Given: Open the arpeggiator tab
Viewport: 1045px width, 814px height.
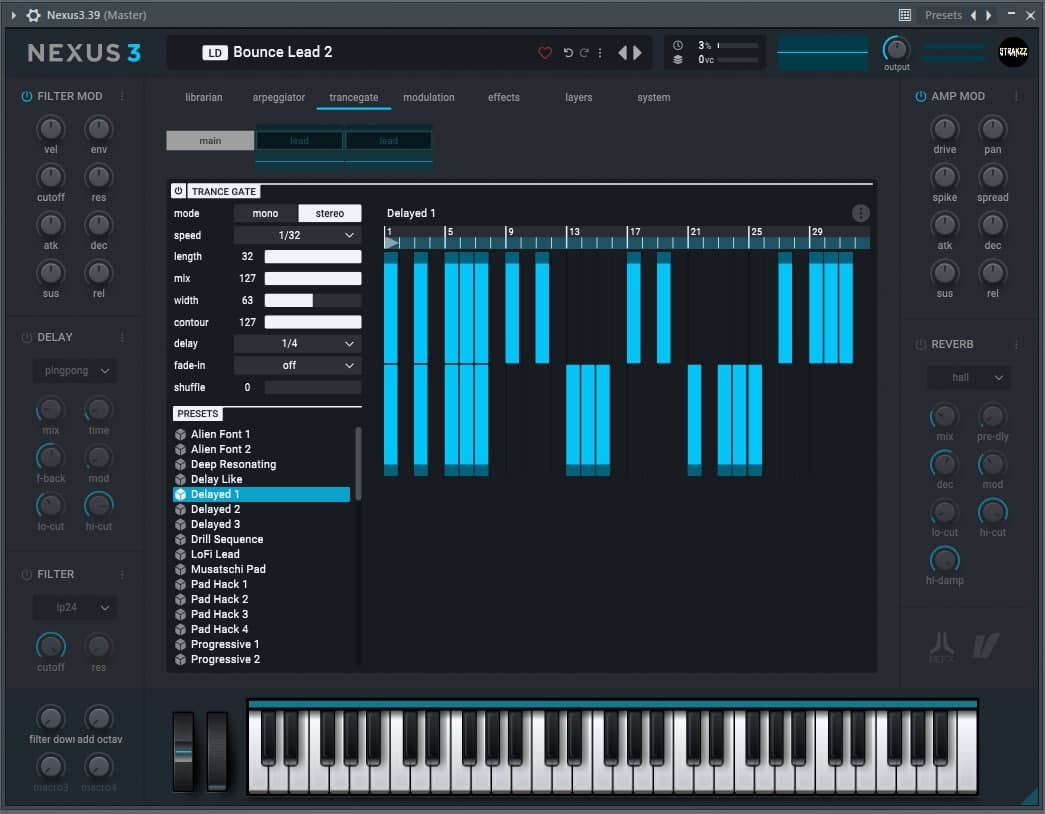Looking at the screenshot, I should click(x=279, y=97).
